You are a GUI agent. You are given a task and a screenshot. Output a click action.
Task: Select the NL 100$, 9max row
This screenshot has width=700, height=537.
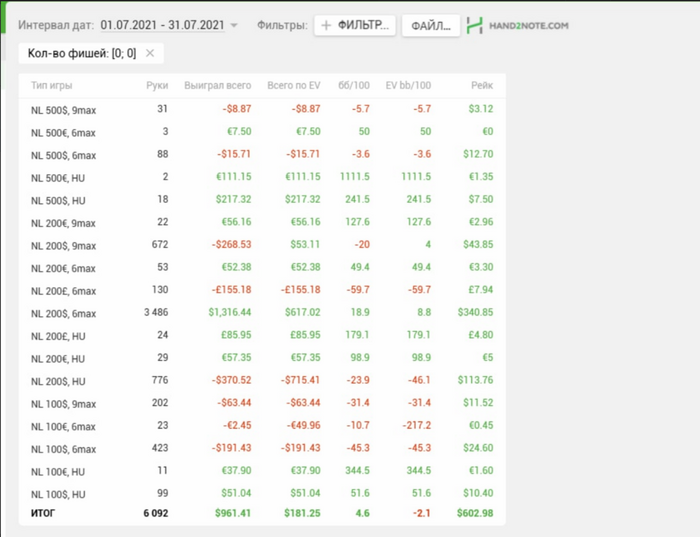[262, 403]
